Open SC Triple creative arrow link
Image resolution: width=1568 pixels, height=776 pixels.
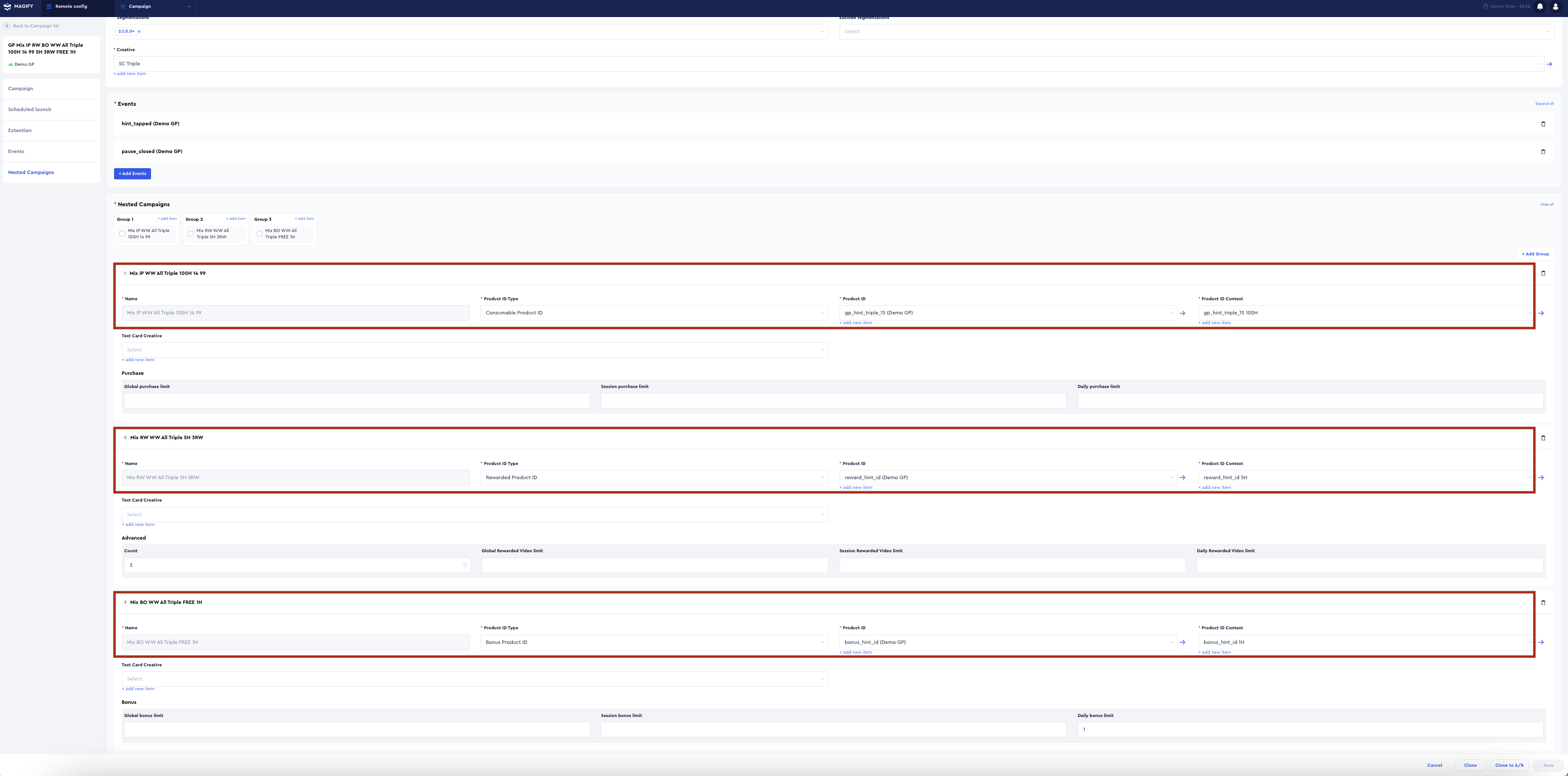(1549, 64)
